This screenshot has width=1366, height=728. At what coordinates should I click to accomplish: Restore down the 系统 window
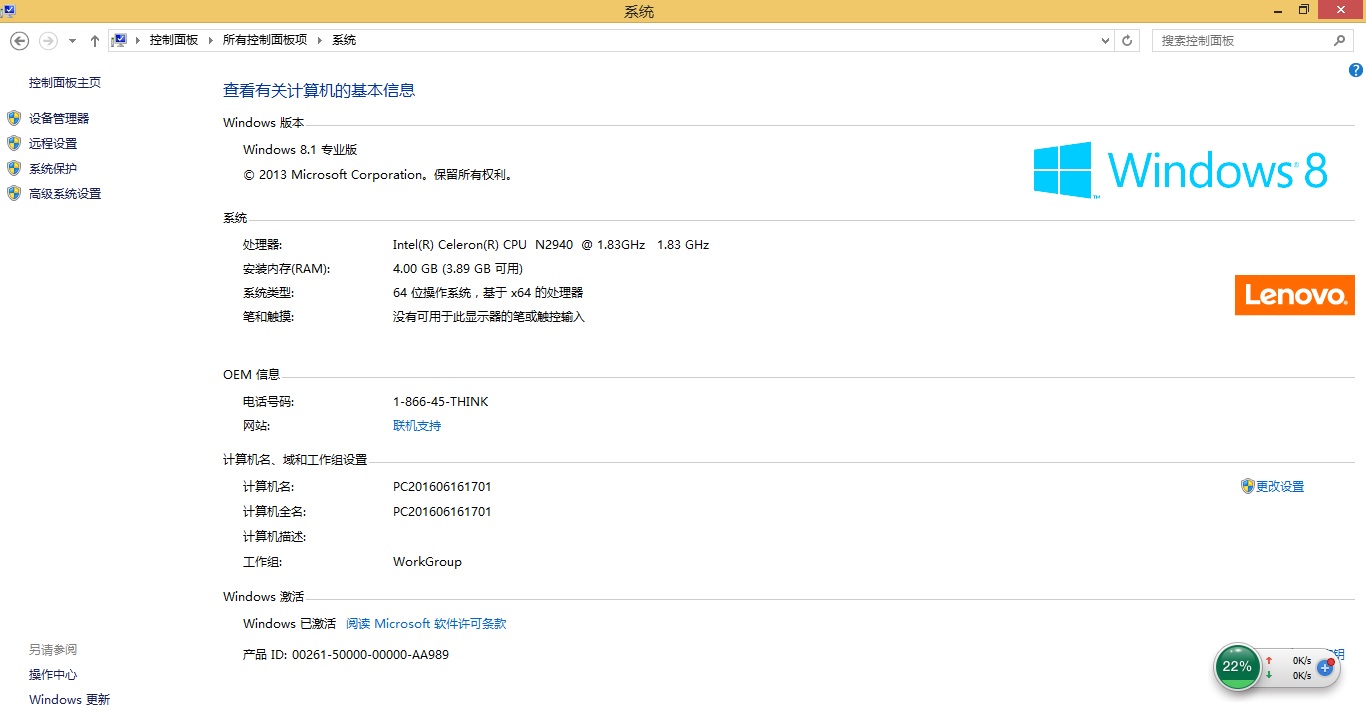pos(1304,10)
